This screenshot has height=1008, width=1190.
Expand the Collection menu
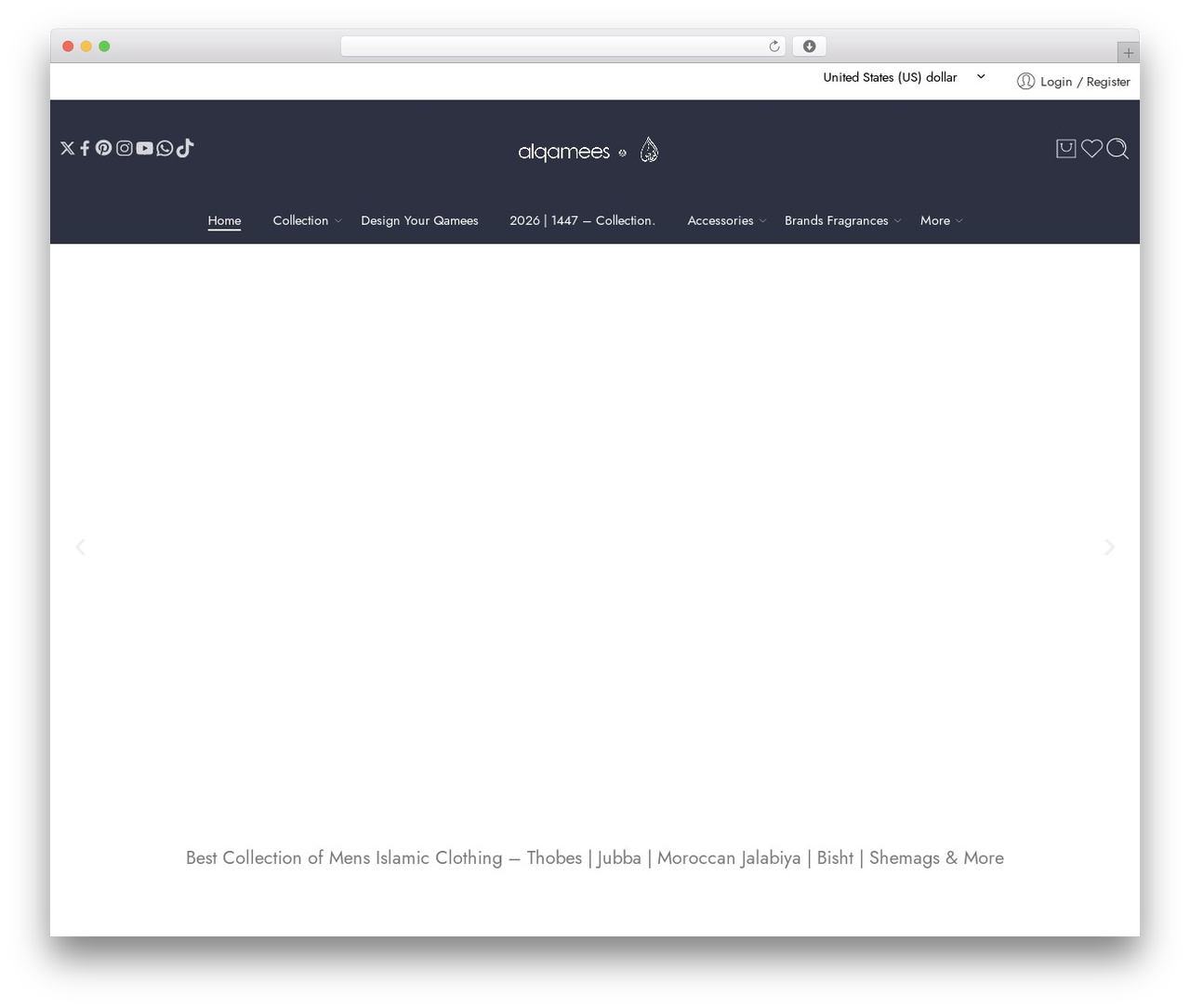pos(307,220)
